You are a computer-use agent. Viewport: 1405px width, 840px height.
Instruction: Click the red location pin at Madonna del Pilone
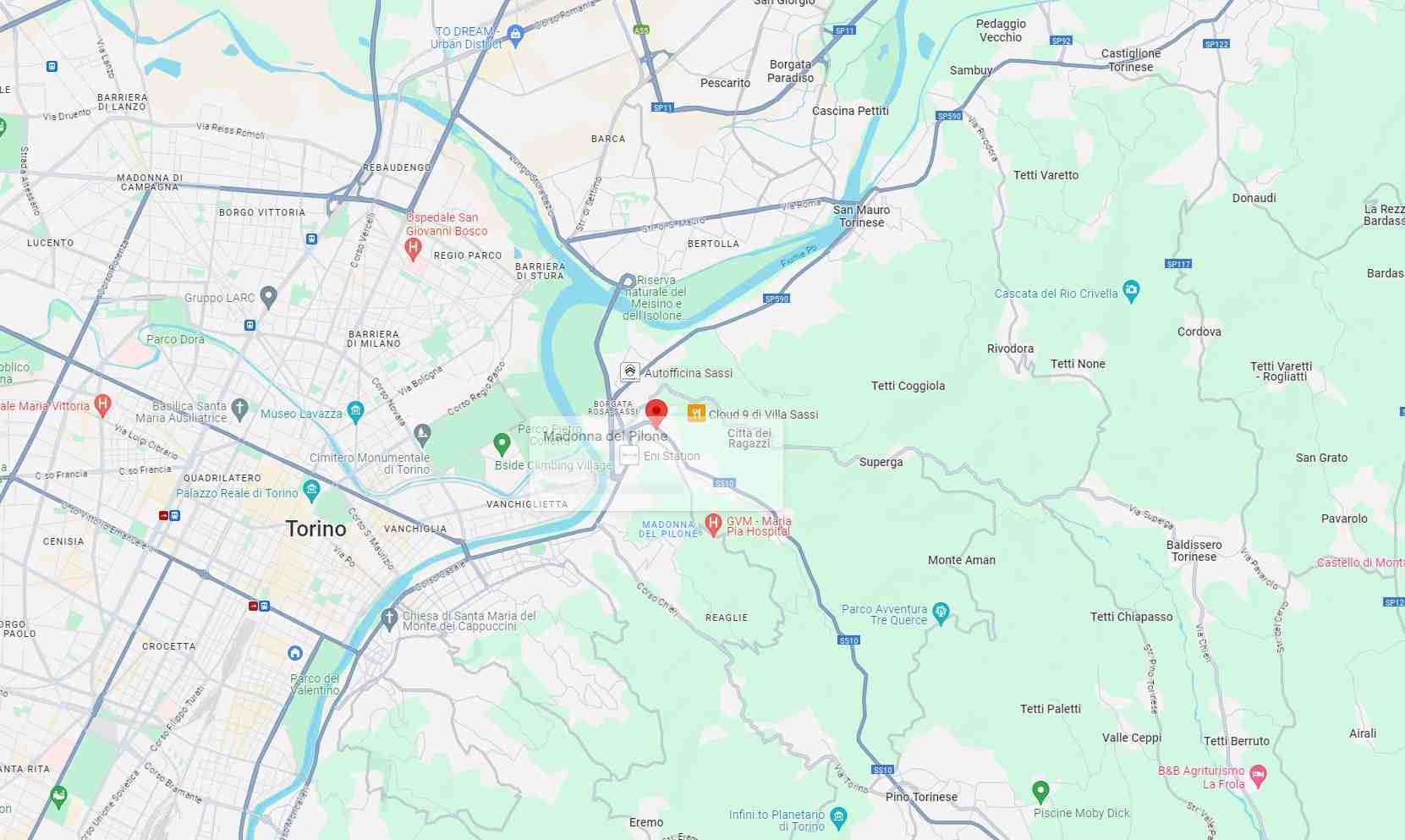tap(656, 414)
